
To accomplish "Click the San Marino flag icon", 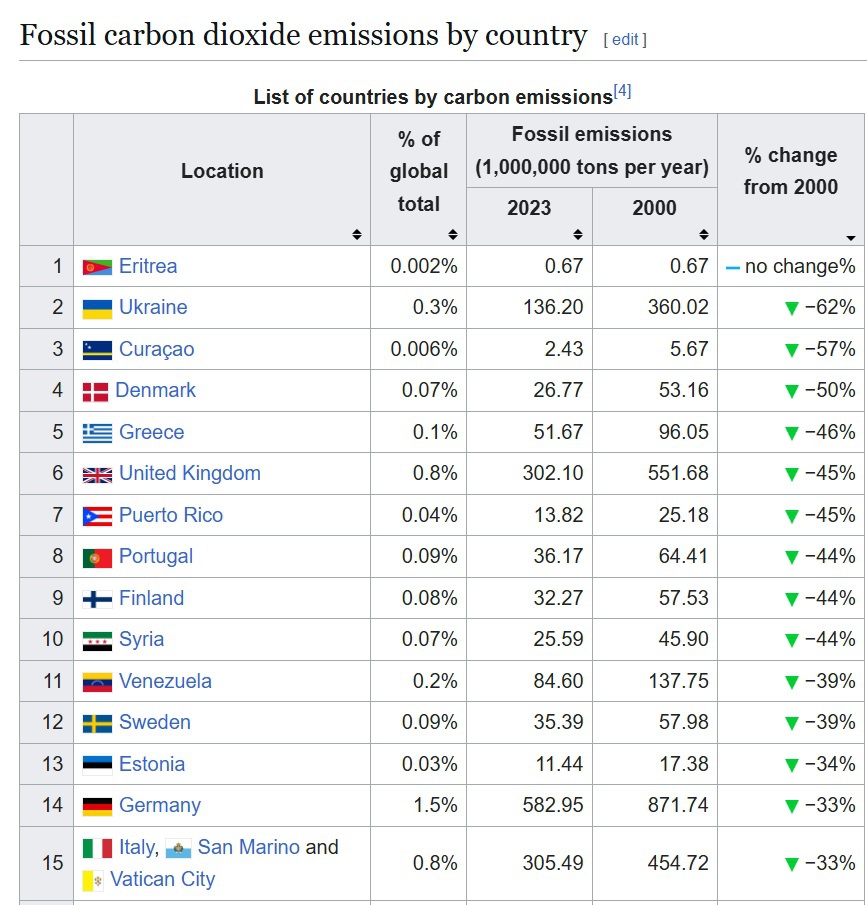I will pos(178,849).
